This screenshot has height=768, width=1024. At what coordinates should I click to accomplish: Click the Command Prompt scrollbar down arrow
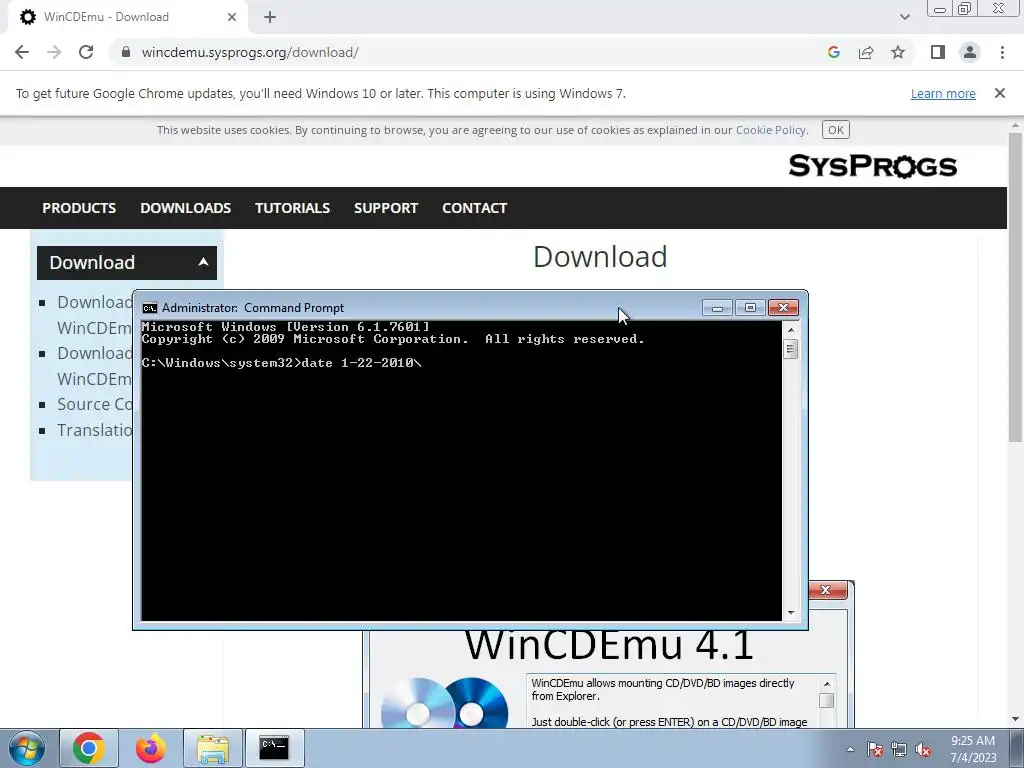(791, 613)
